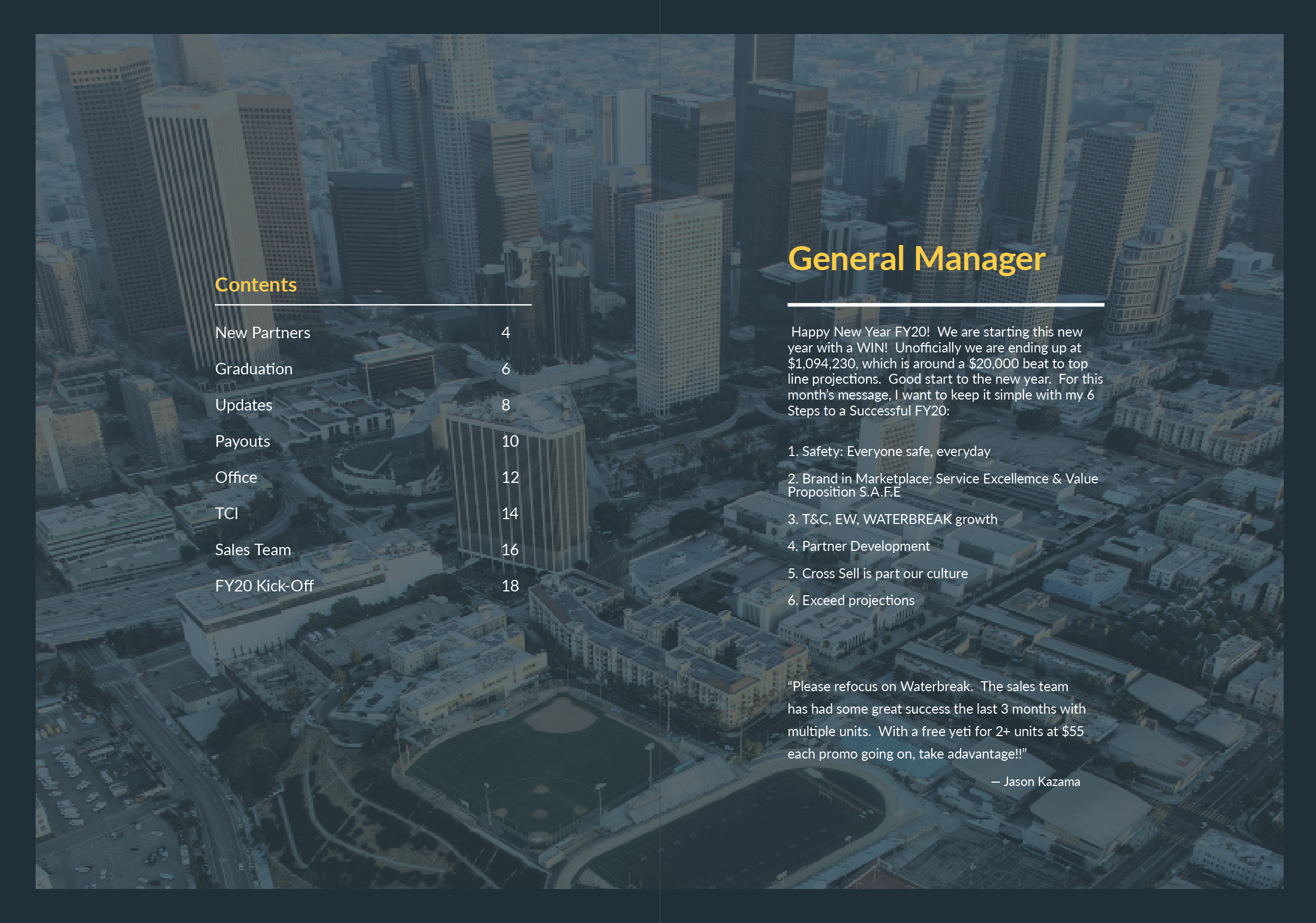Click the Happy New Year FY20 paragraph
1316x923 pixels.
945,371
